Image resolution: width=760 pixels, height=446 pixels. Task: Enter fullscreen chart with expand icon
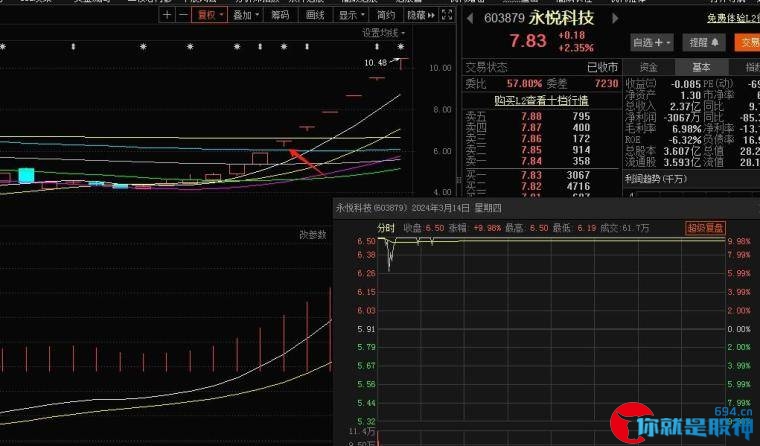coord(447,15)
